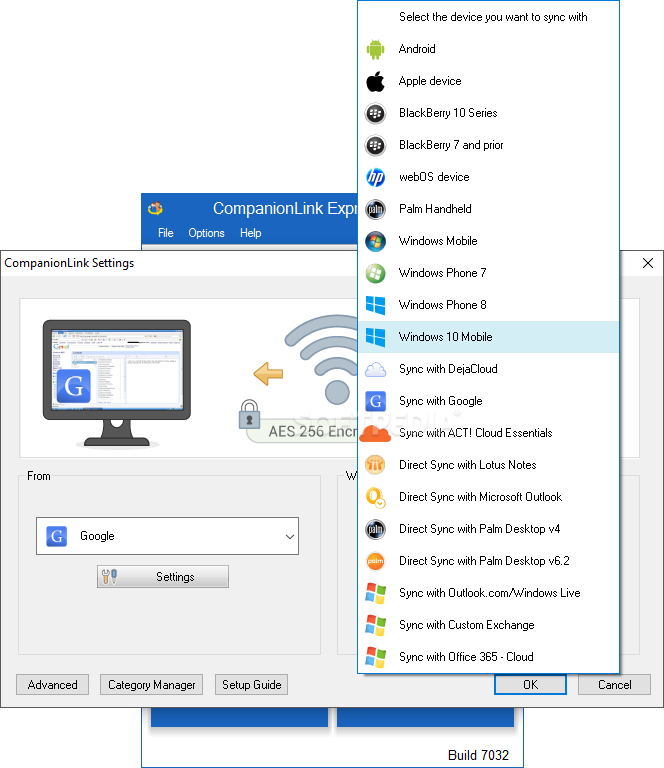Click the Windows 10 Mobile logo icon
Image resolution: width=664 pixels, height=768 pixels.
point(376,337)
